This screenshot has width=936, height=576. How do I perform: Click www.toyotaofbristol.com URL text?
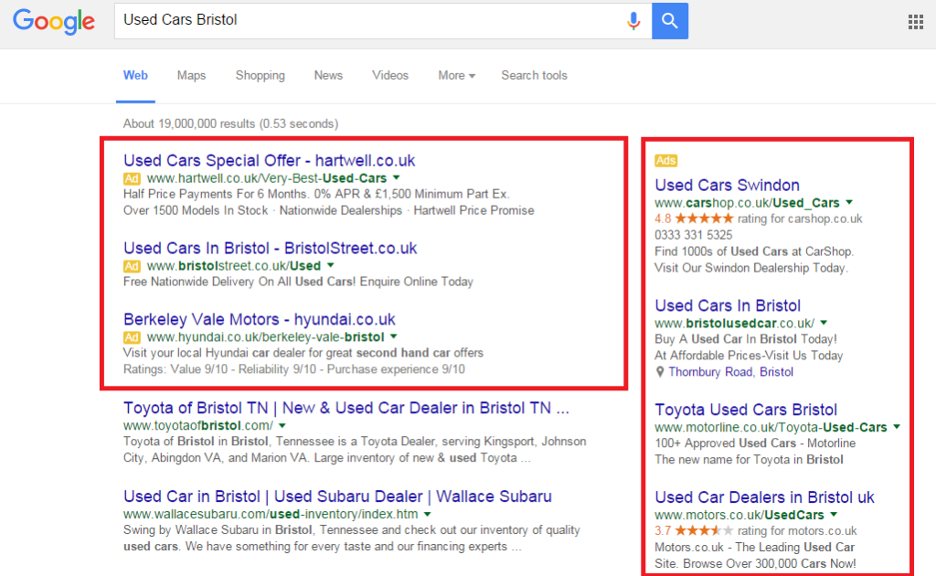pos(198,426)
